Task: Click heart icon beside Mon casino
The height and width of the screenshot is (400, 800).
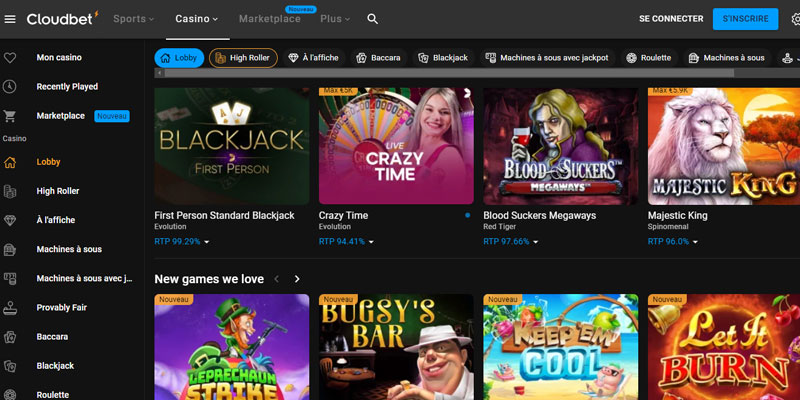Action: (x=10, y=58)
